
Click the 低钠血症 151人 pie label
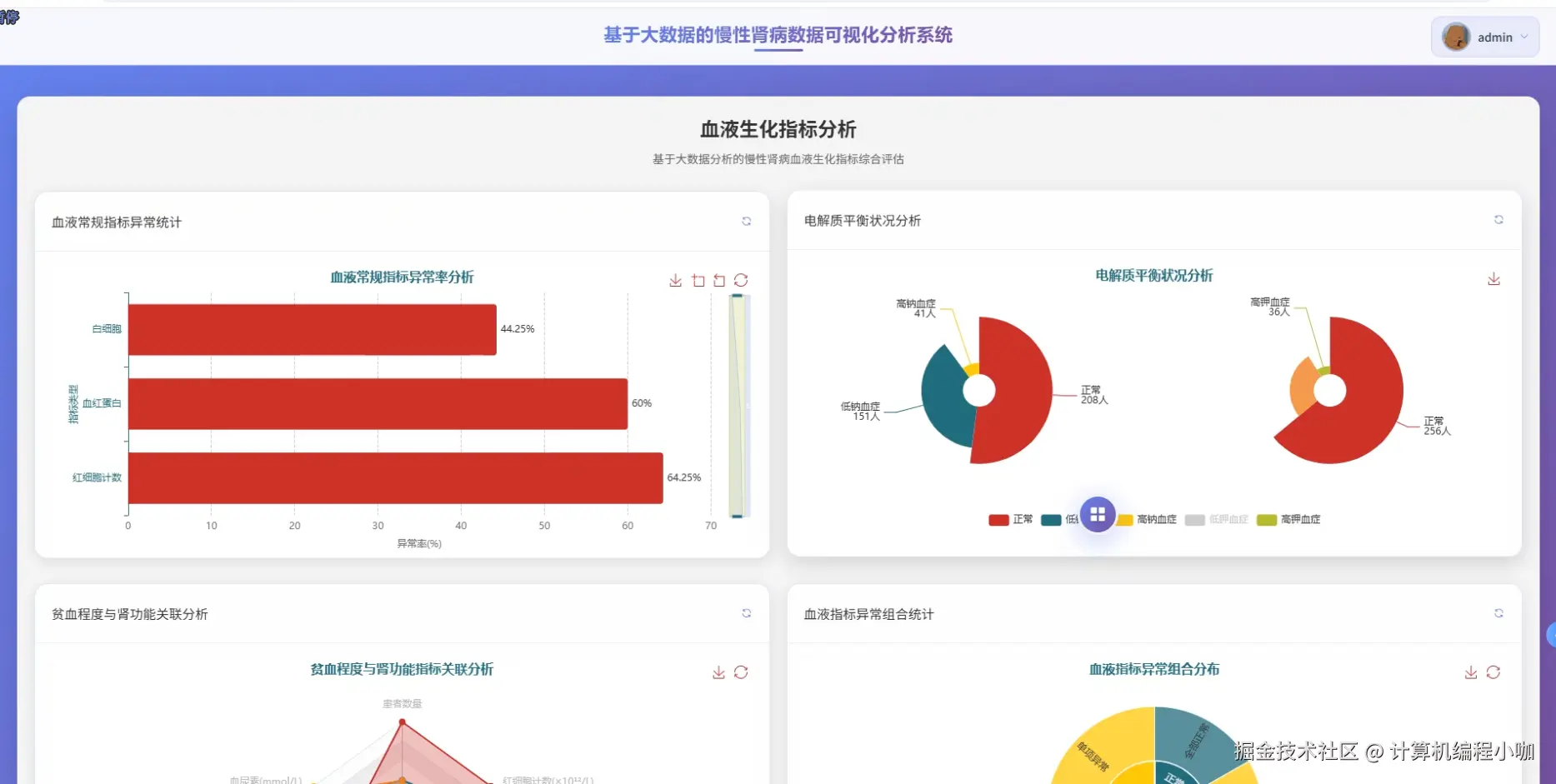pos(860,412)
